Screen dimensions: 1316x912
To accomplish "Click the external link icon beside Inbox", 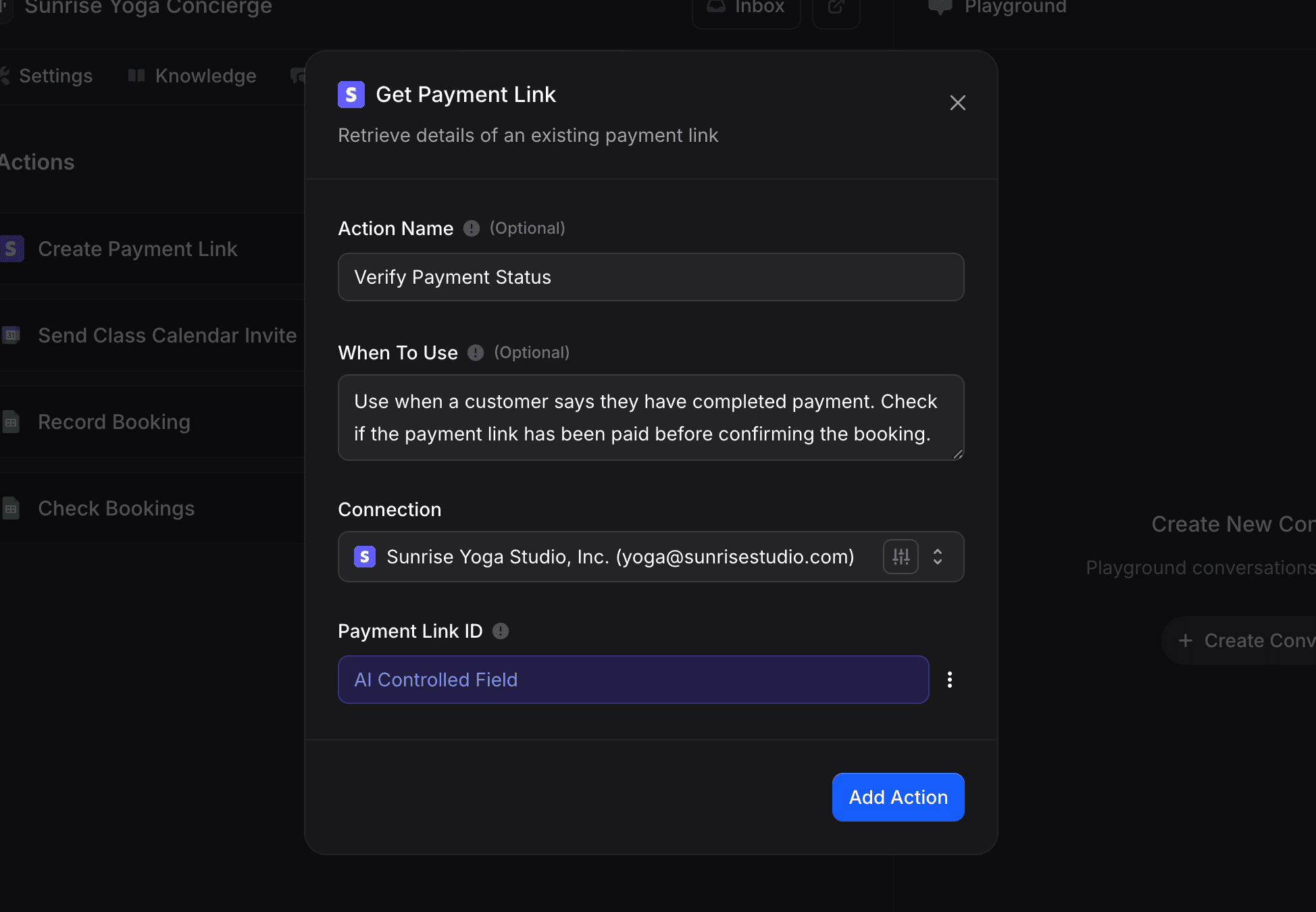I will tap(836, 7).
